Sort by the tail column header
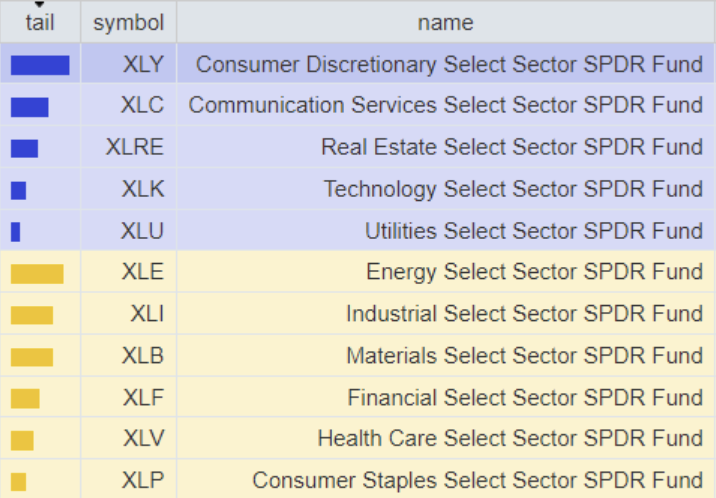The image size is (716, 498). pos(40,22)
